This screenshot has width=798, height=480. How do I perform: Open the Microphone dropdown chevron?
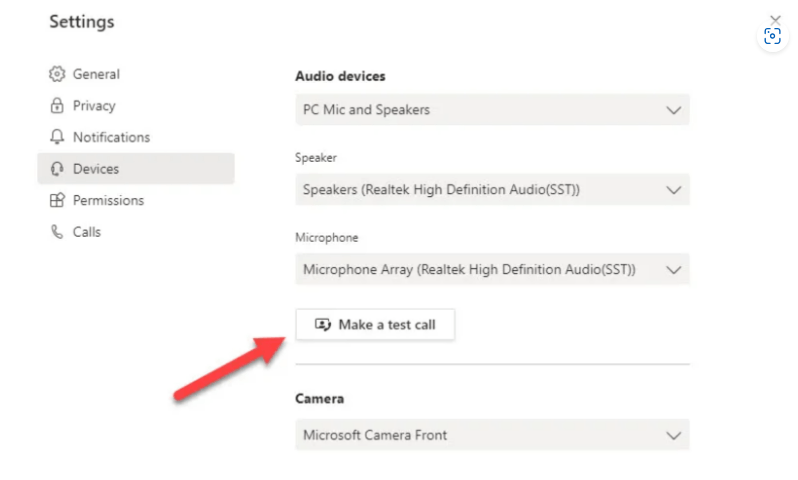(x=673, y=270)
